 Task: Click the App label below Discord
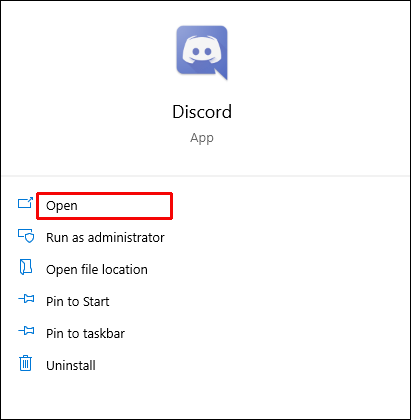click(202, 138)
